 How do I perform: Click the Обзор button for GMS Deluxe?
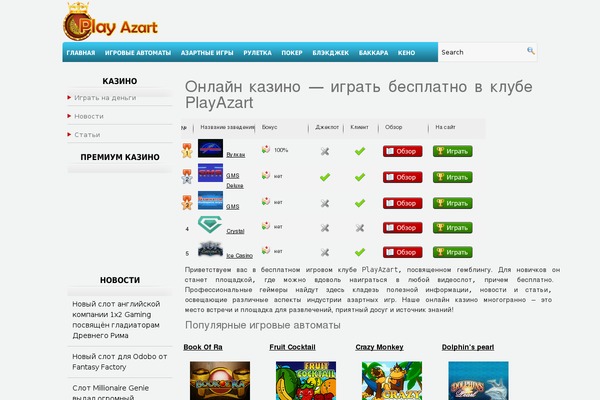[403, 177]
